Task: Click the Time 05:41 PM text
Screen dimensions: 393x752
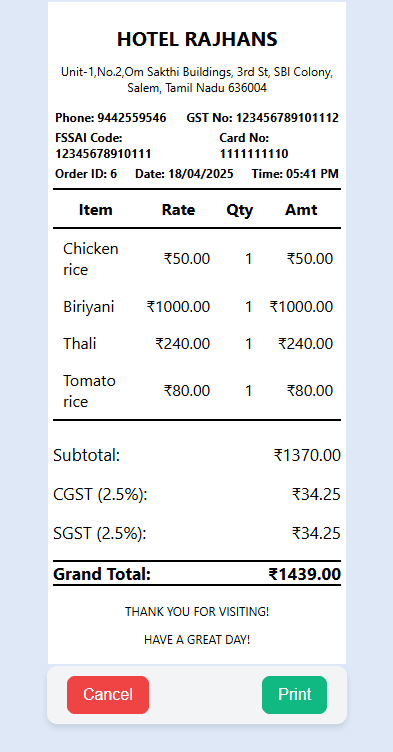Action: (x=295, y=174)
